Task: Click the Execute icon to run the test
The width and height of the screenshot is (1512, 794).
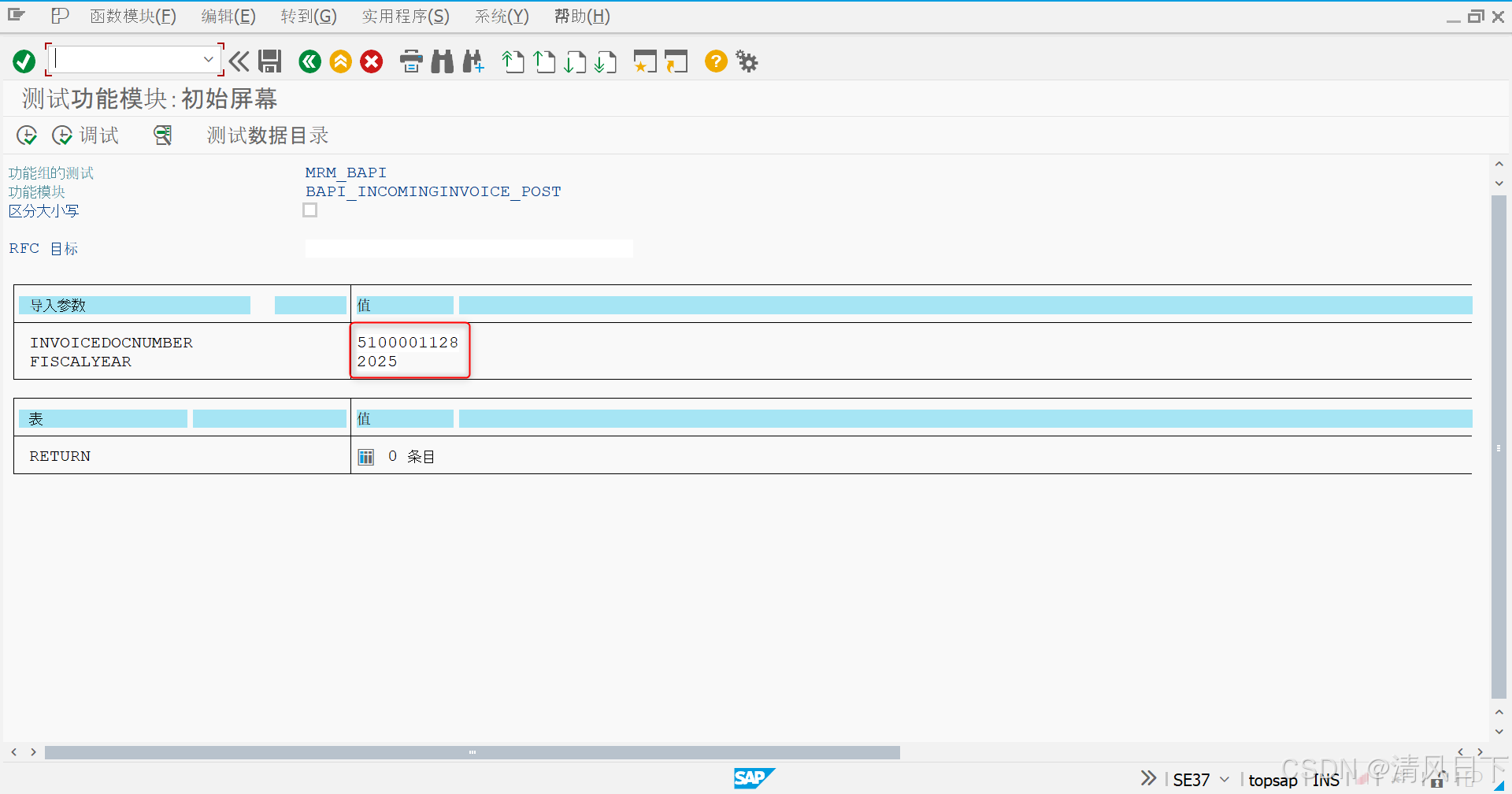Action: pyautogui.click(x=26, y=135)
